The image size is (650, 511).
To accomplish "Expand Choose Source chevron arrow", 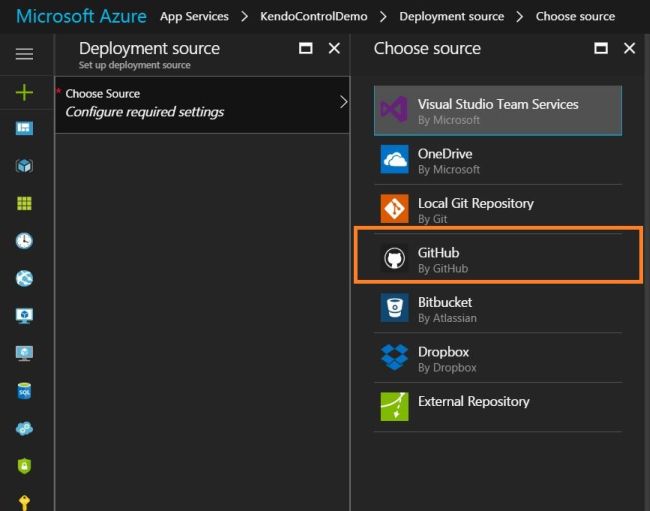I will [343, 102].
